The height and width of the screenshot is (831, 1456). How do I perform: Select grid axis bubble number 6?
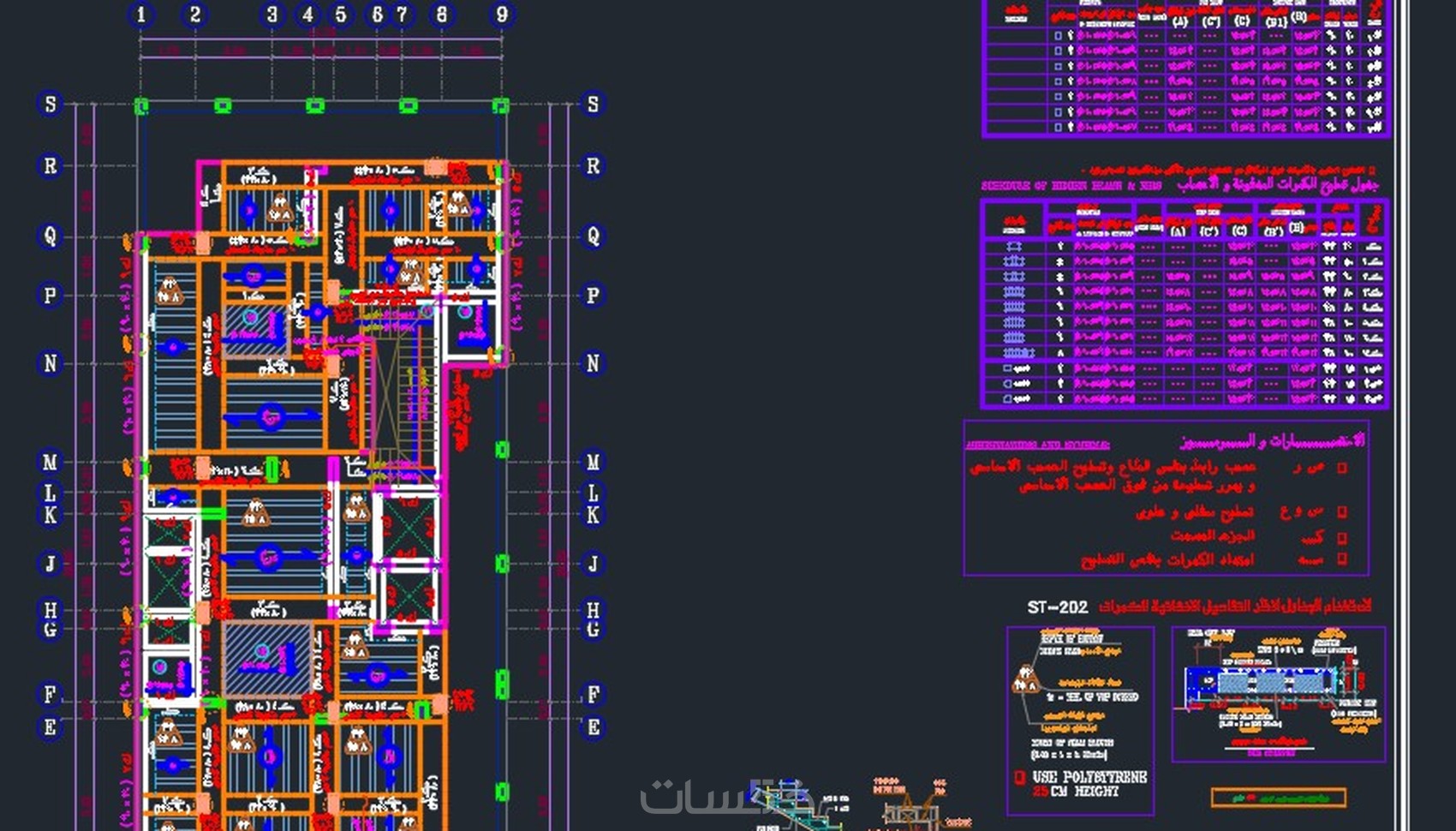point(377,15)
